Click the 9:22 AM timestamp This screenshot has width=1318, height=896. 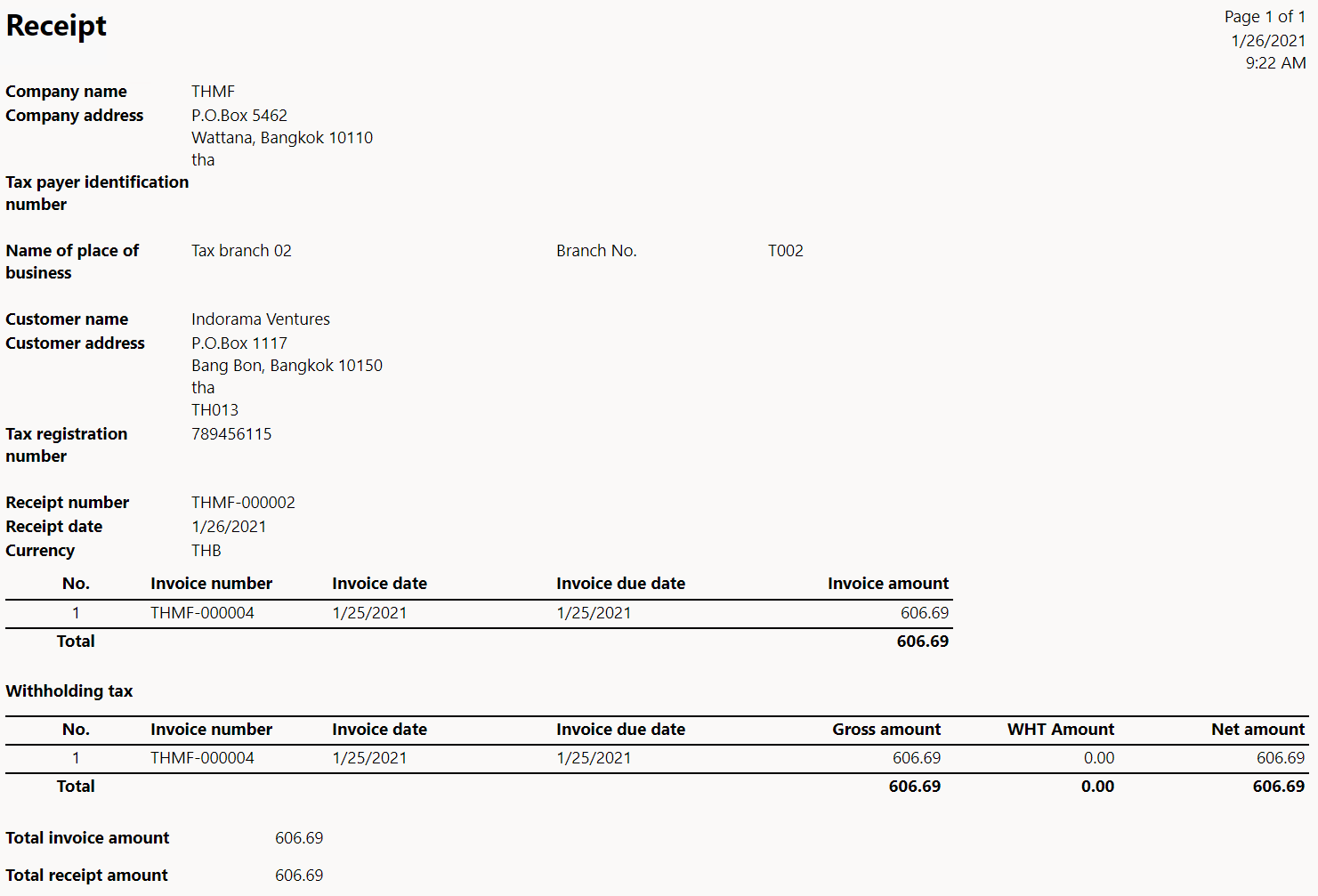point(1274,63)
